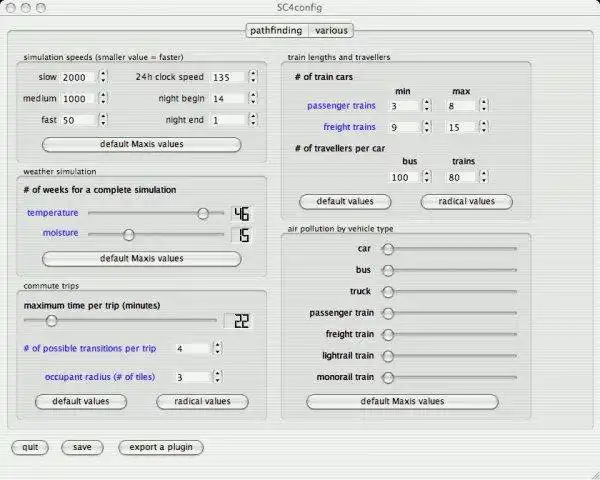Click the 24h clock speed stepper
600x480 pixels.
coord(253,77)
